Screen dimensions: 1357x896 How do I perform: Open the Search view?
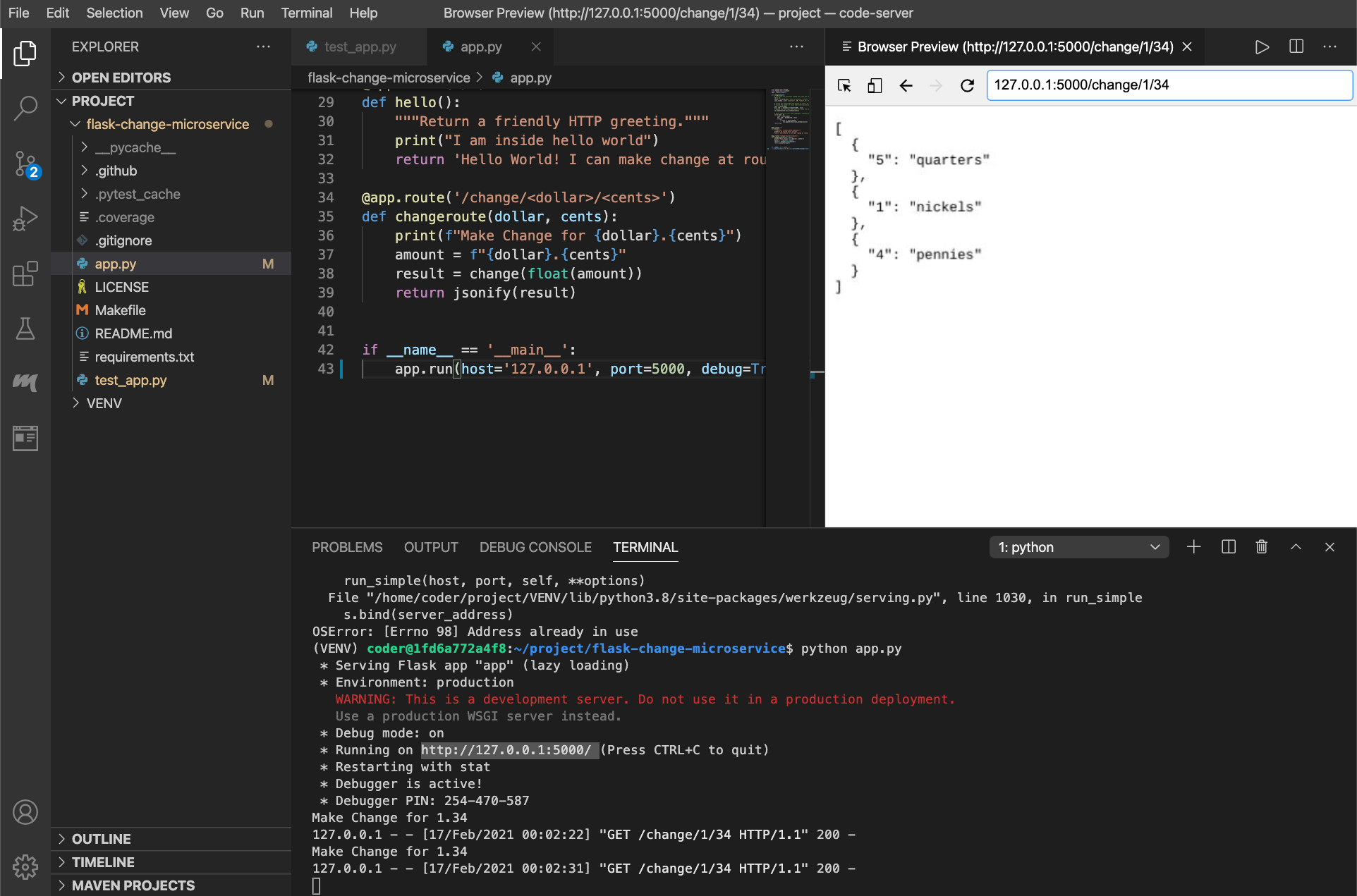[25, 108]
